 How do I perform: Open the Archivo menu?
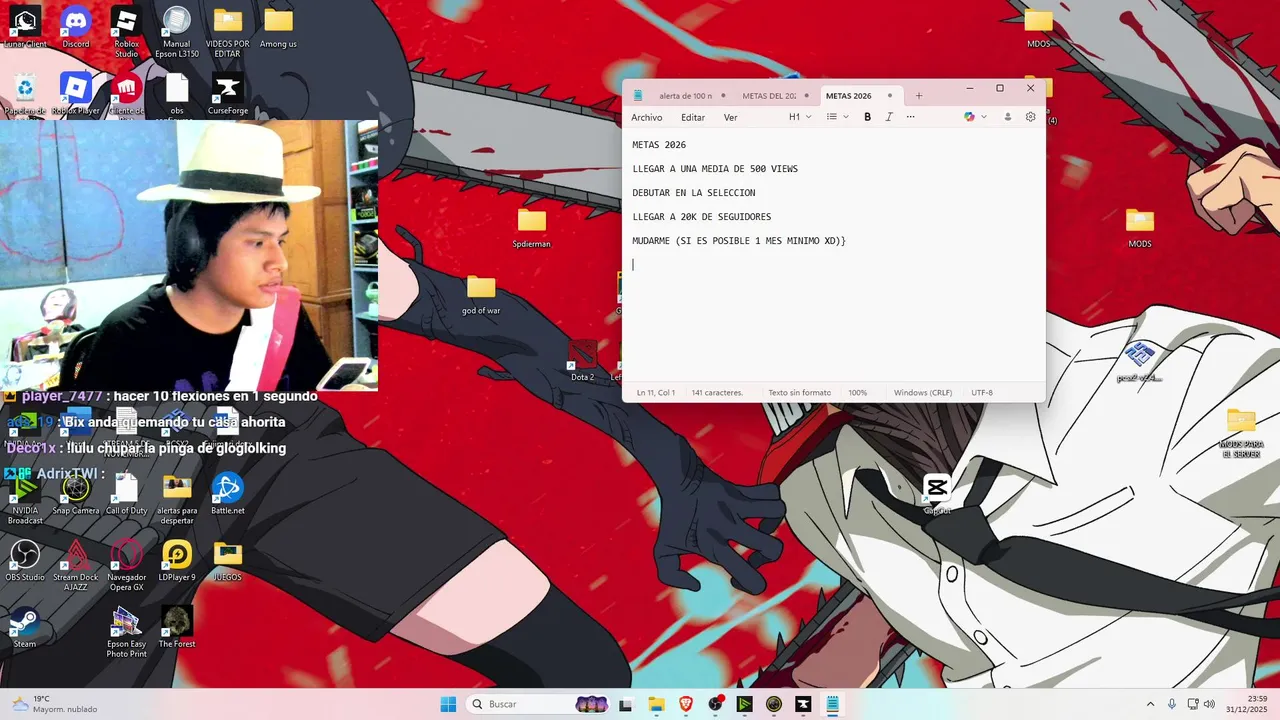pos(647,117)
